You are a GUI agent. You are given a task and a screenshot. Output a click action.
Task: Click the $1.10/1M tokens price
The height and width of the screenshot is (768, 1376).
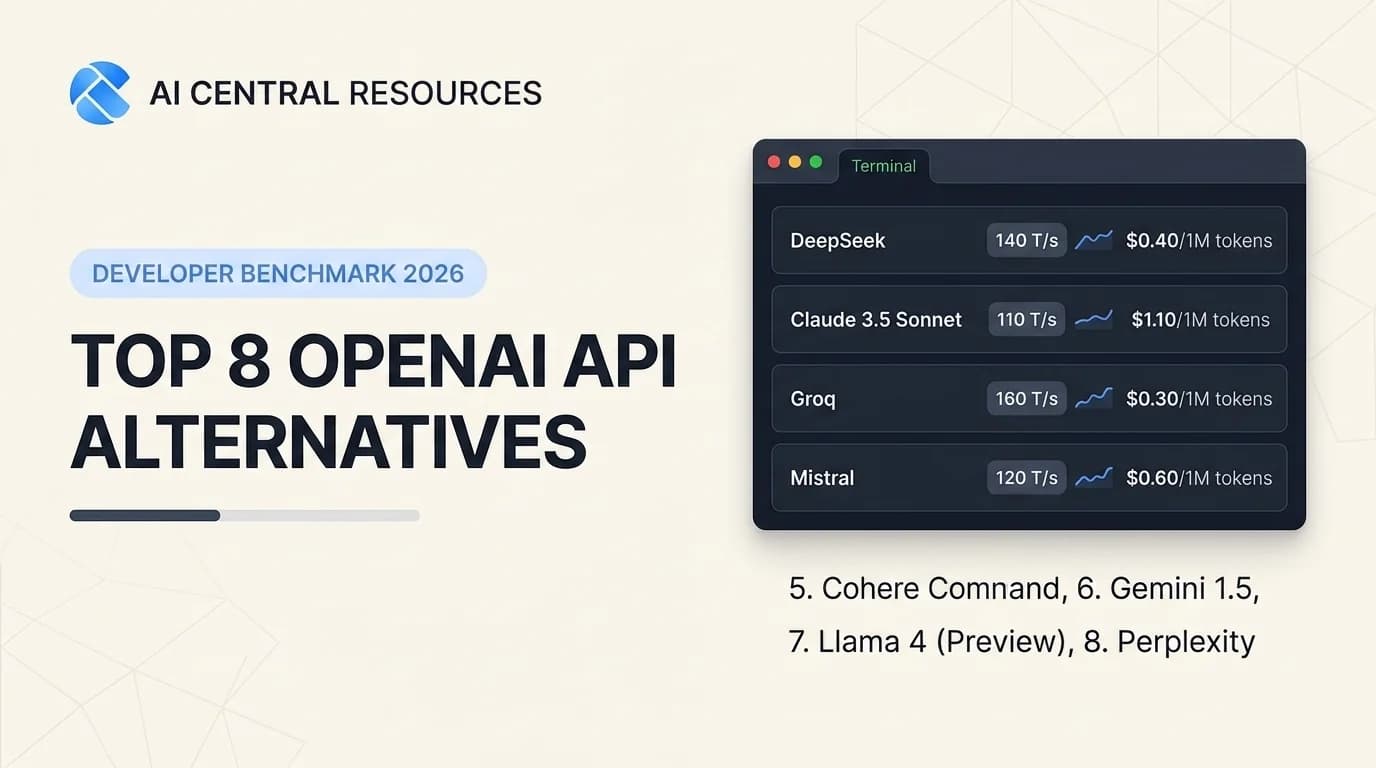[x=1201, y=319]
